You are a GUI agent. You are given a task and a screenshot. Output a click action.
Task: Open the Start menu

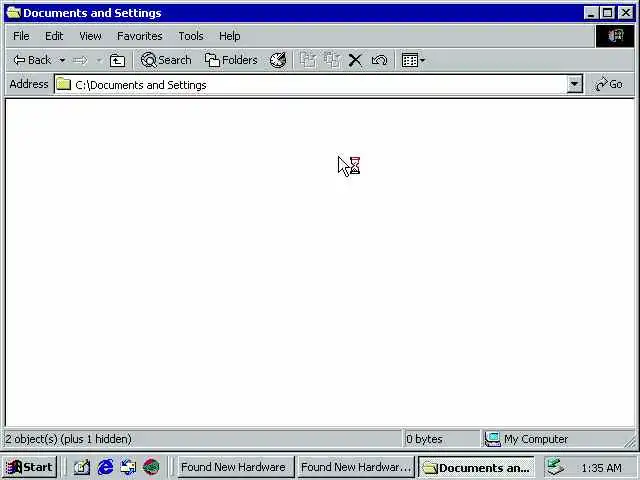tap(30, 467)
